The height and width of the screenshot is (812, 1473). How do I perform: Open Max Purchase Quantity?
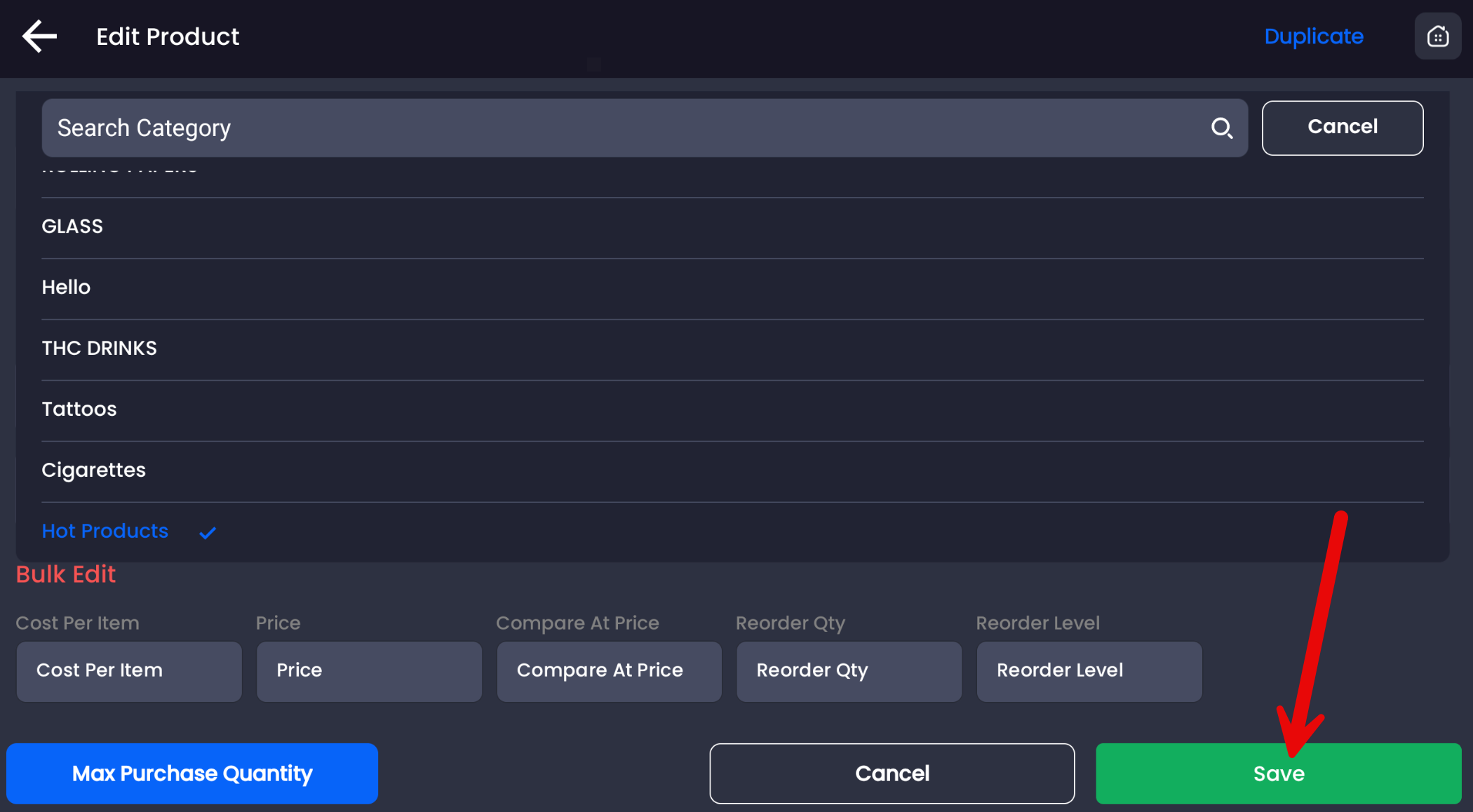192,773
